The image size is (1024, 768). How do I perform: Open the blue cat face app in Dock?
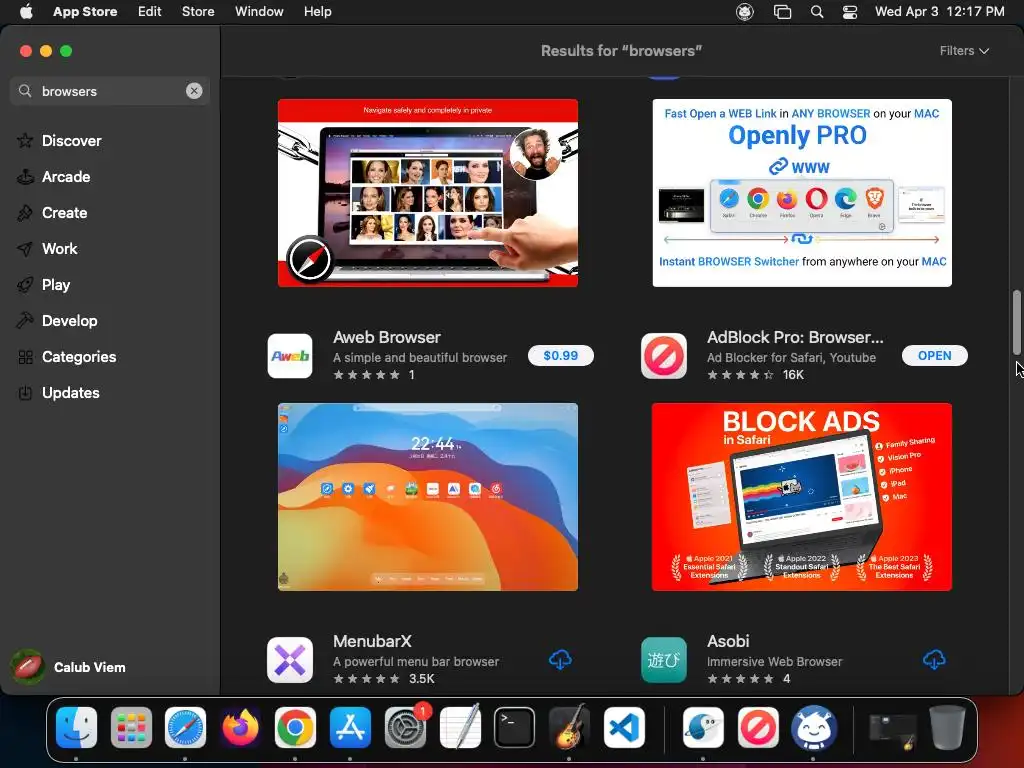pyautogui.click(x=813, y=728)
